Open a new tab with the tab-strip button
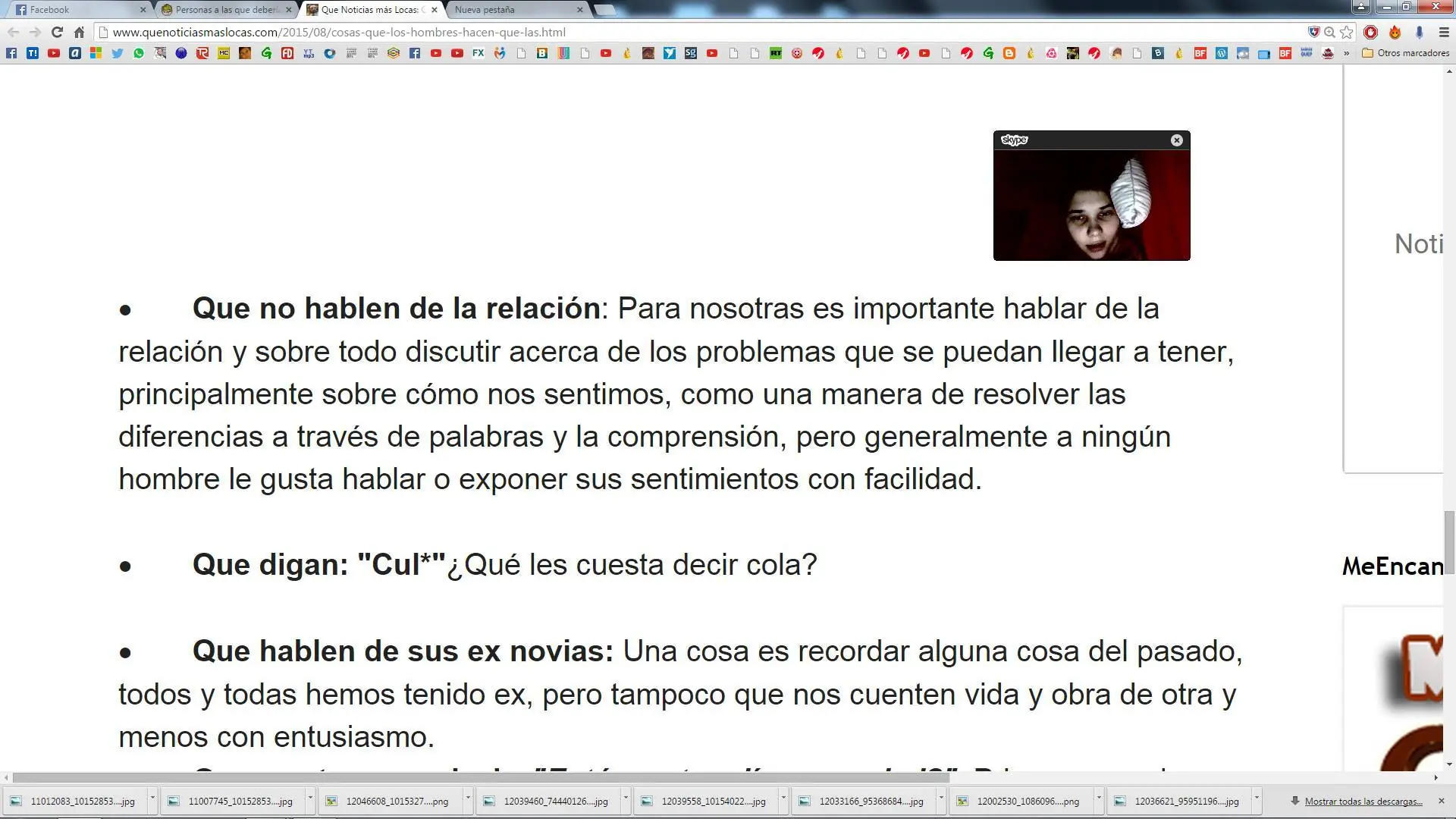1456x819 pixels. (604, 10)
